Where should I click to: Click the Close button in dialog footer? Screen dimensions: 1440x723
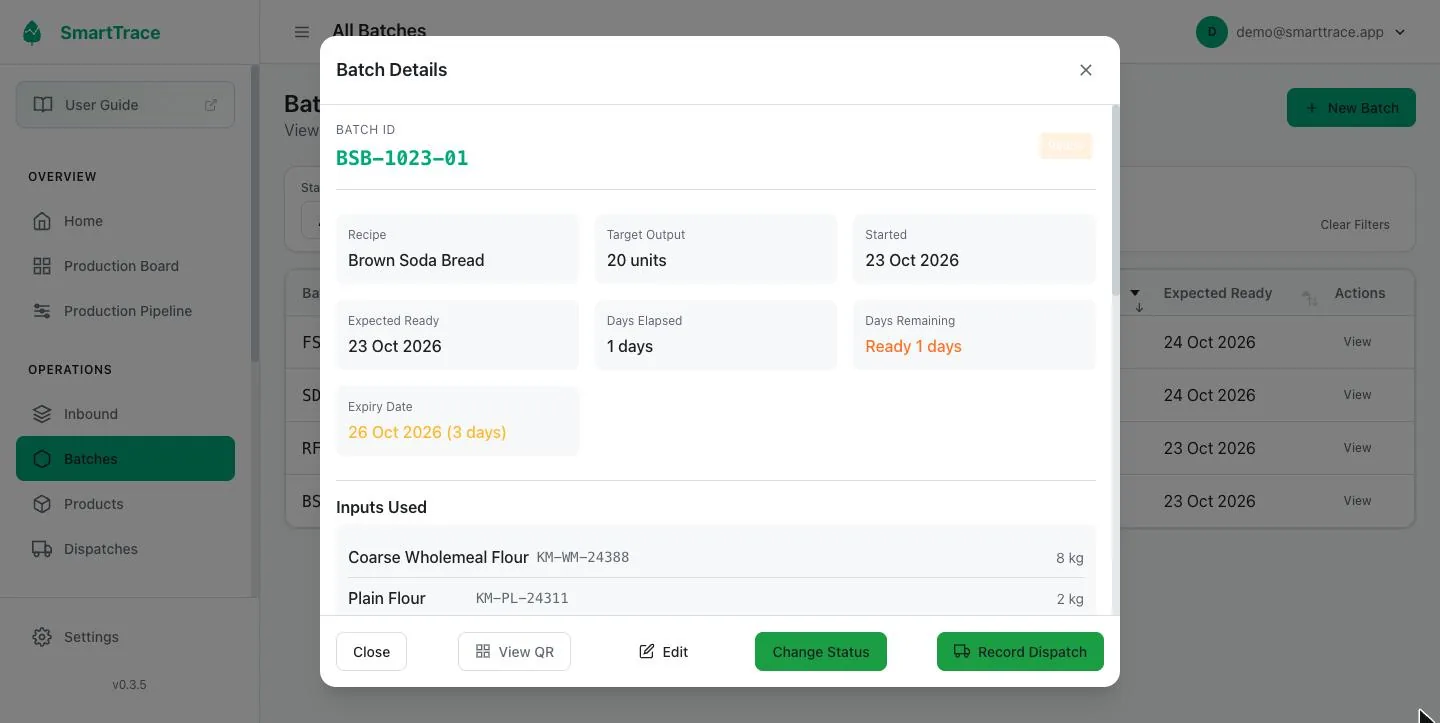(x=371, y=651)
